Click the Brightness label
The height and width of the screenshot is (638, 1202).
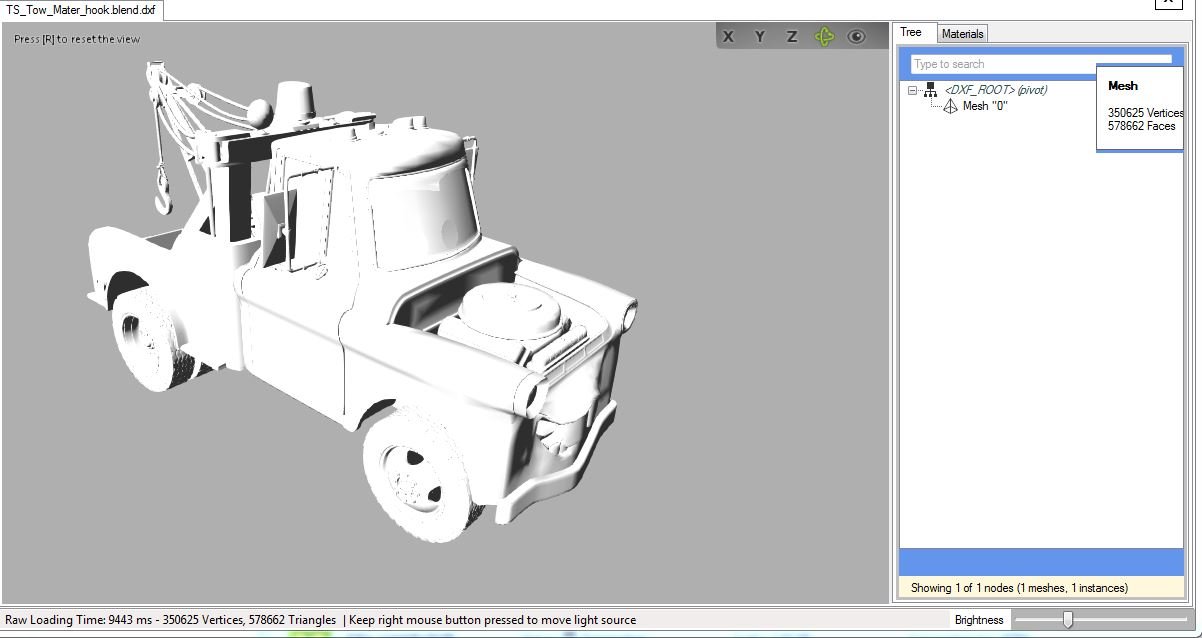point(978,620)
